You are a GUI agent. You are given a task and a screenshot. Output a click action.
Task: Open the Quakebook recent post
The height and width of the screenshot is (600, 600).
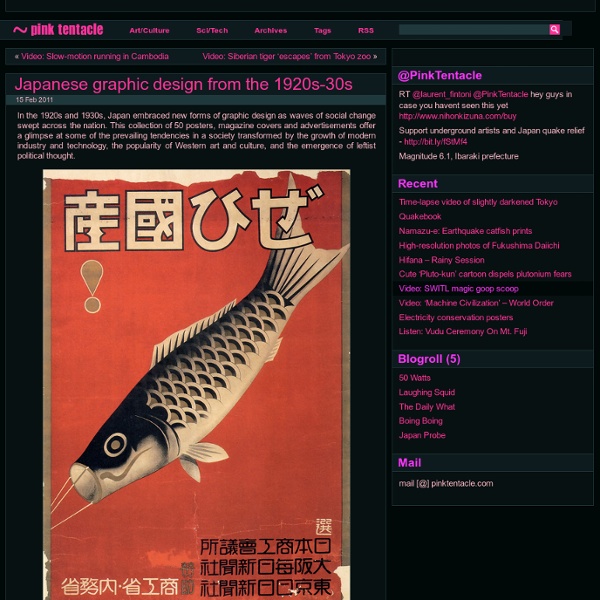coord(420,217)
